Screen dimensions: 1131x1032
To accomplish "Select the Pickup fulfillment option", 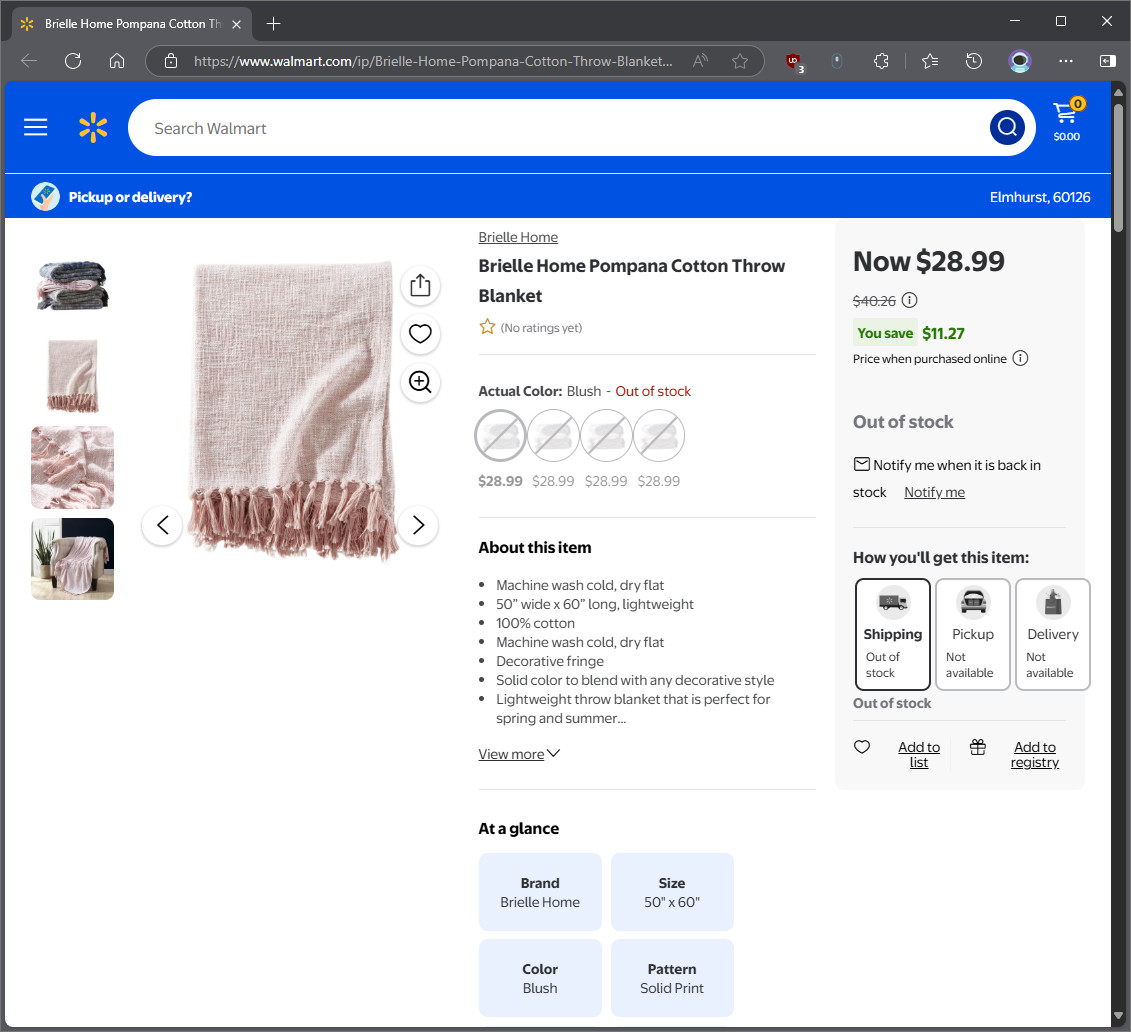I will [973, 635].
